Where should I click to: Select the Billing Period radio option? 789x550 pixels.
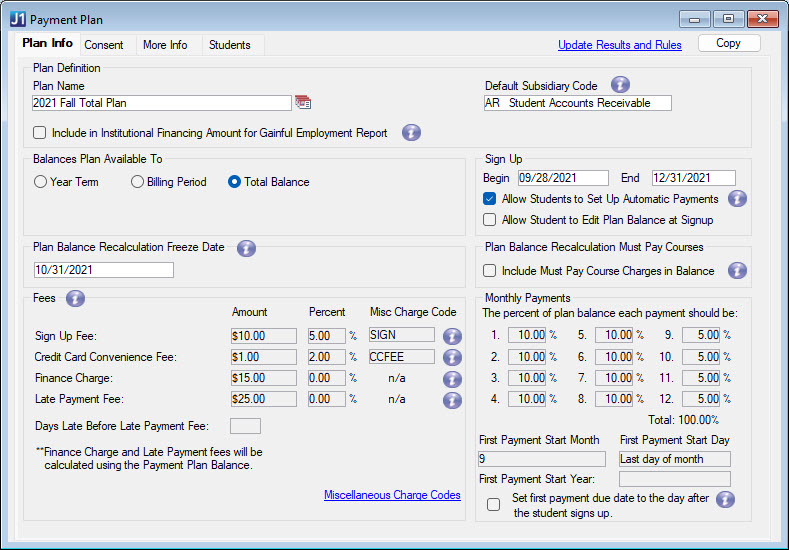coord(138,182)
